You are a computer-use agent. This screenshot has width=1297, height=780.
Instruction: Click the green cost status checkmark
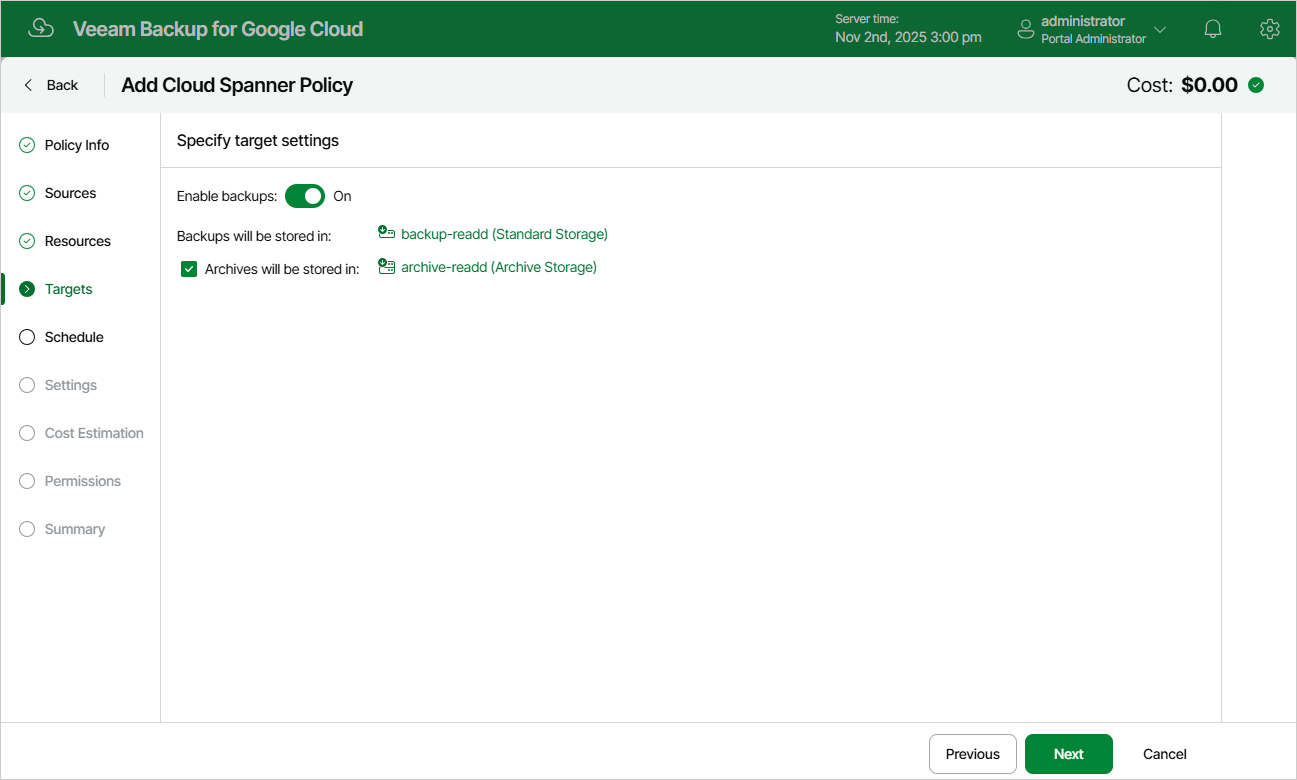[1256, 85]
